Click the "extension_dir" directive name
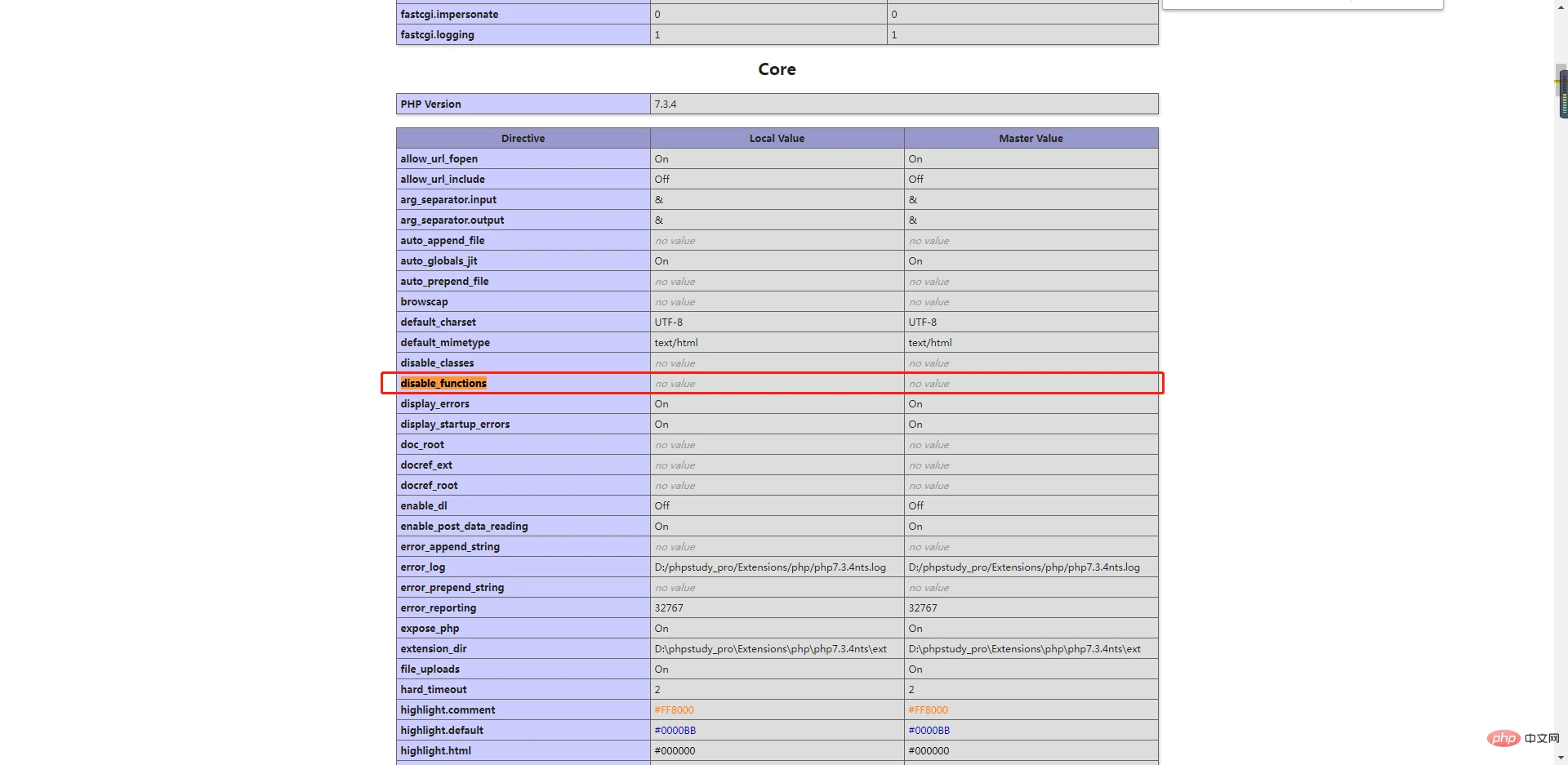 tap(434, 649)
